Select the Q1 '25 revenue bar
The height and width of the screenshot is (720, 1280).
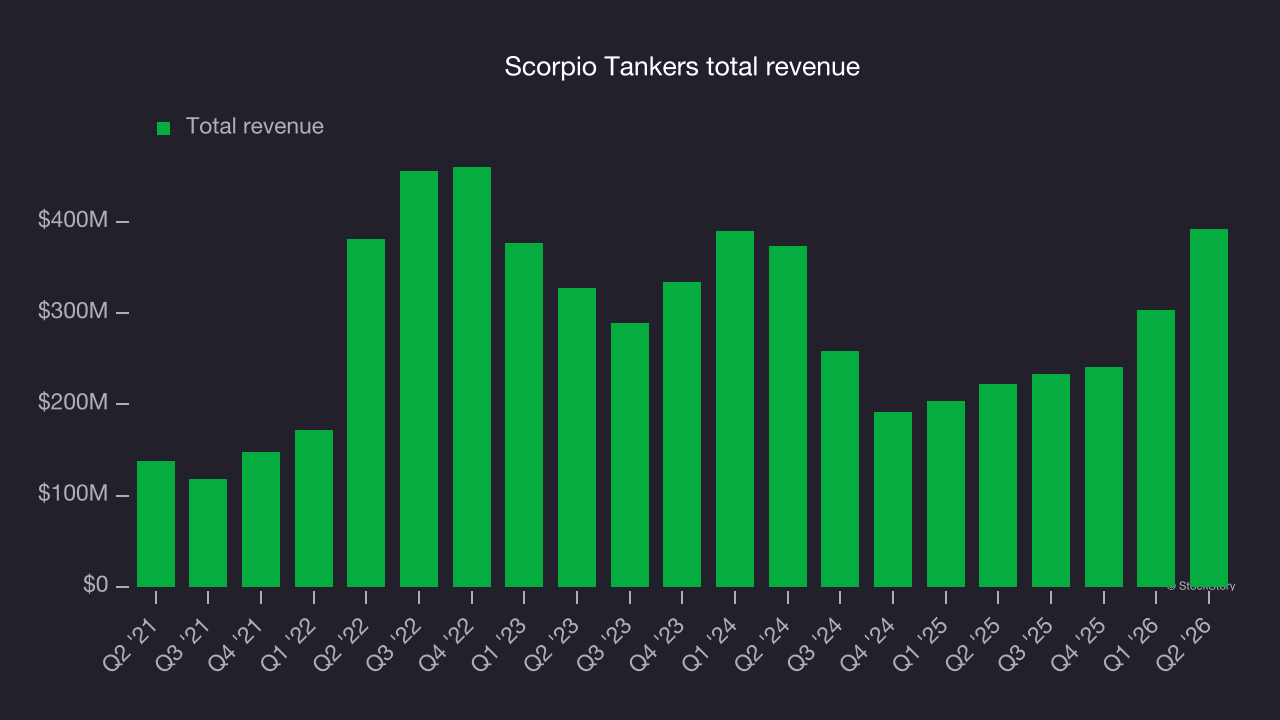coord(946,494)
